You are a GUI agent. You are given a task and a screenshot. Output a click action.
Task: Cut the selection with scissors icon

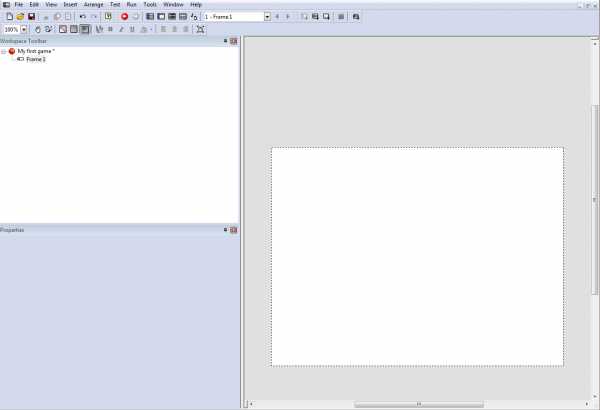(x=46, y=17)
